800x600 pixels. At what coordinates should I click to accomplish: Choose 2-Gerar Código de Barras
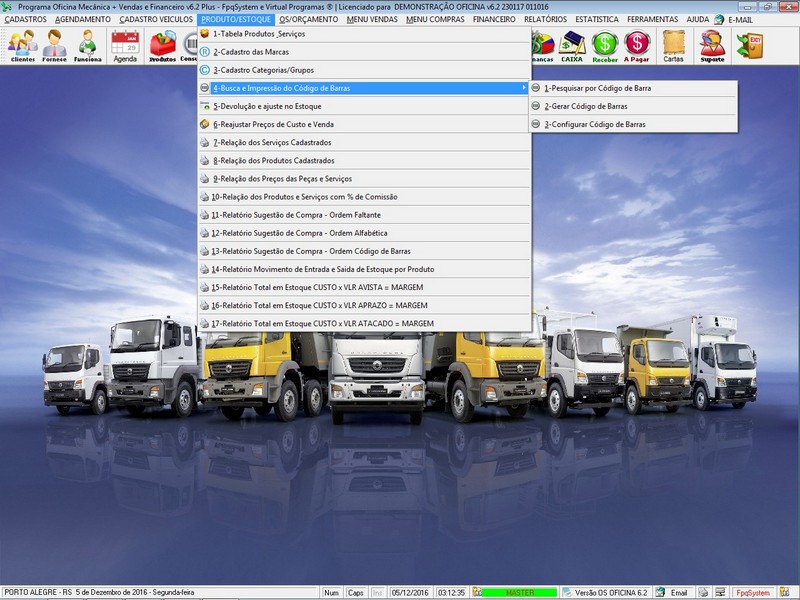pos(634,106)
